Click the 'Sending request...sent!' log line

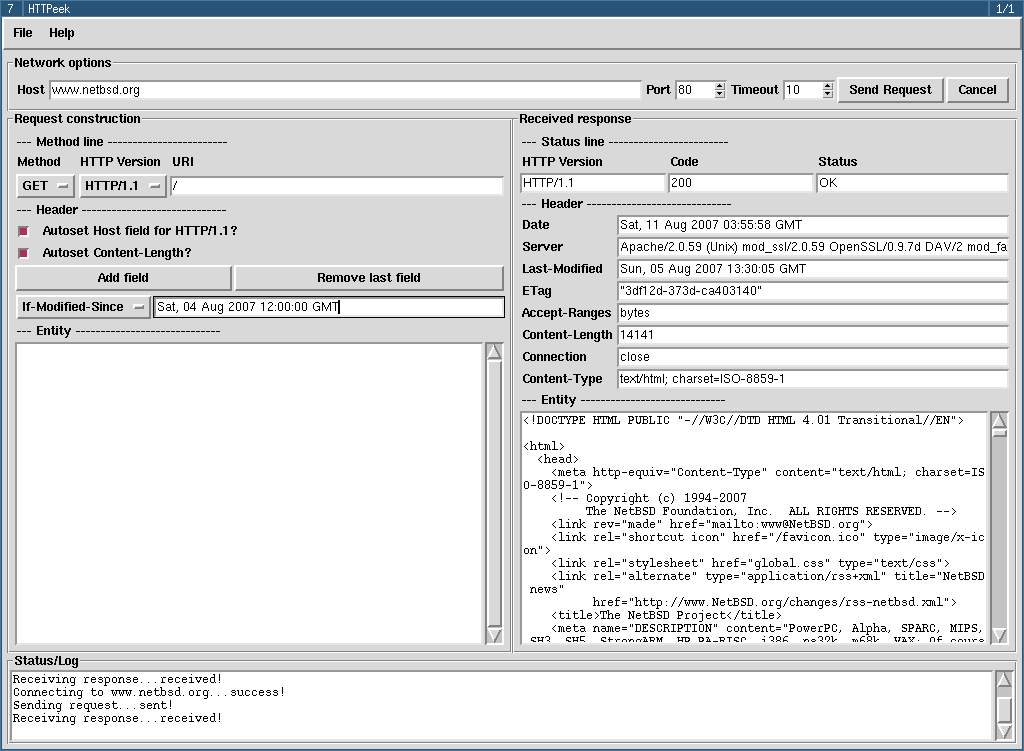click(x=93, y=705)
